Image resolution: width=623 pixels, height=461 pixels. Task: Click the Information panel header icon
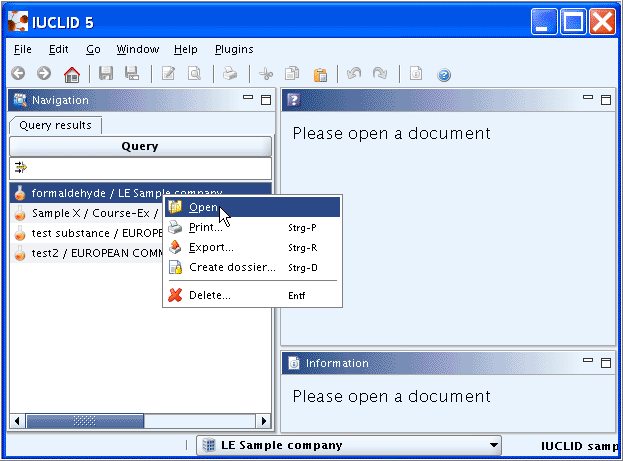pos(294,363)
